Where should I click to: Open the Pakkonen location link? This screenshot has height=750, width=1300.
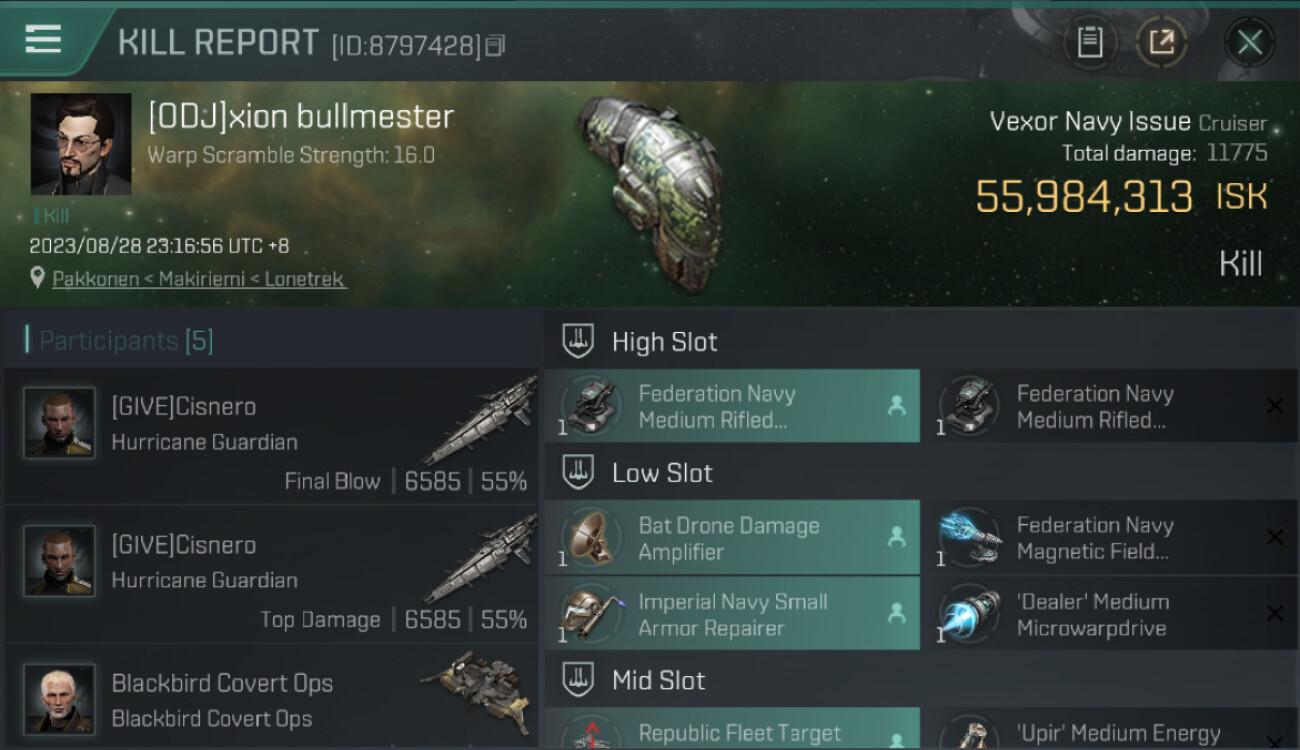[199, 279]
